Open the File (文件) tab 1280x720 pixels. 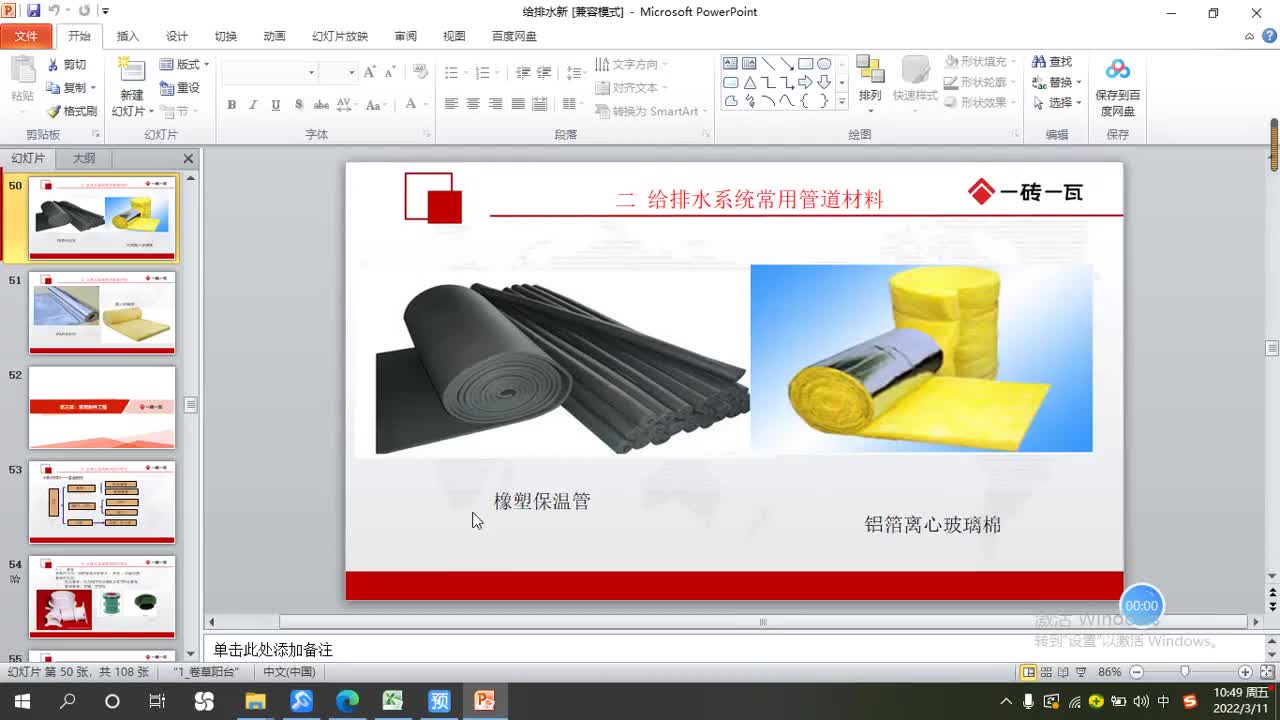[x=26, y=36]
